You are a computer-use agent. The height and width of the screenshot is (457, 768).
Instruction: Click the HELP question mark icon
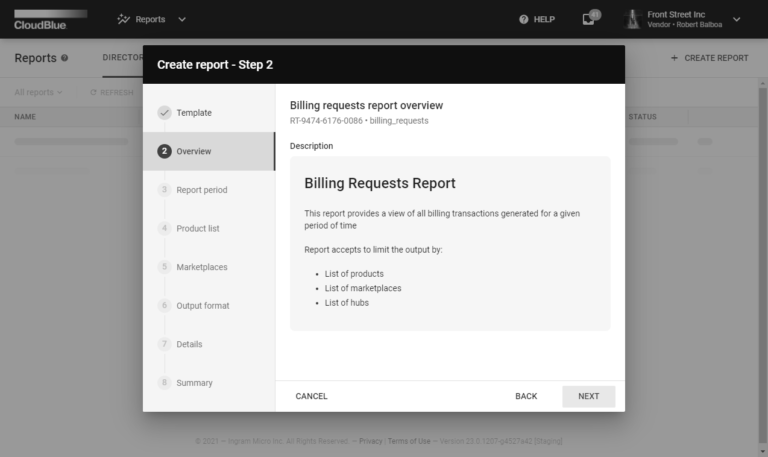(x=524, y=19)
